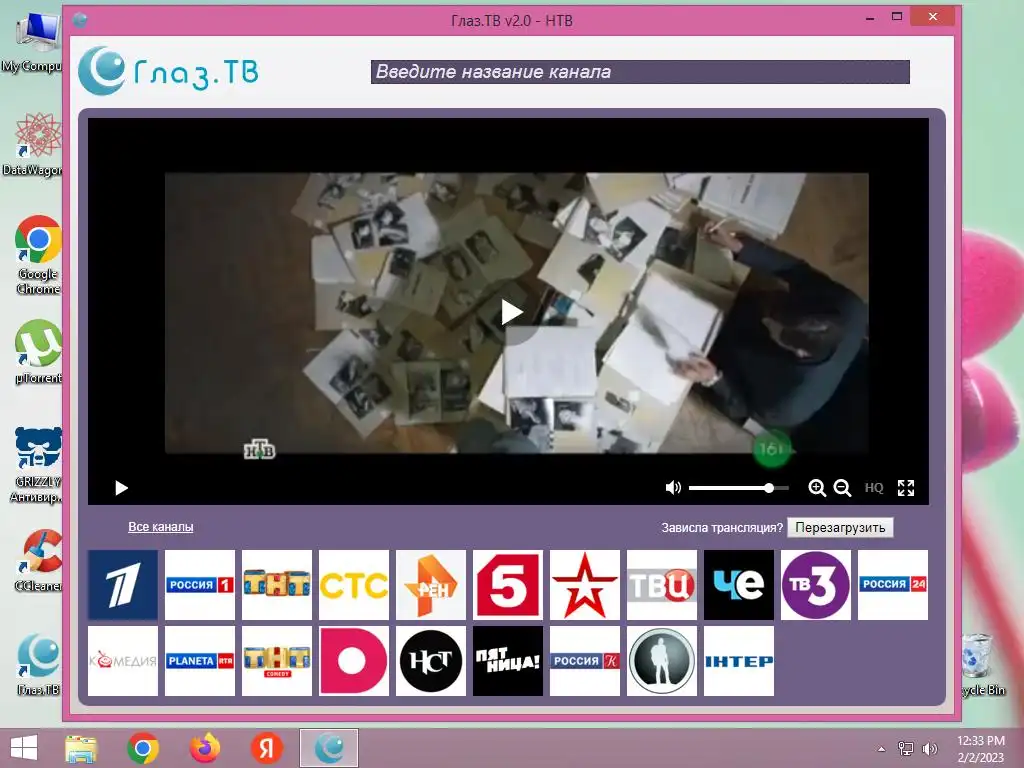Open Google Chrome desktop shortcut

pyautogui.click(x=38, y=255)
